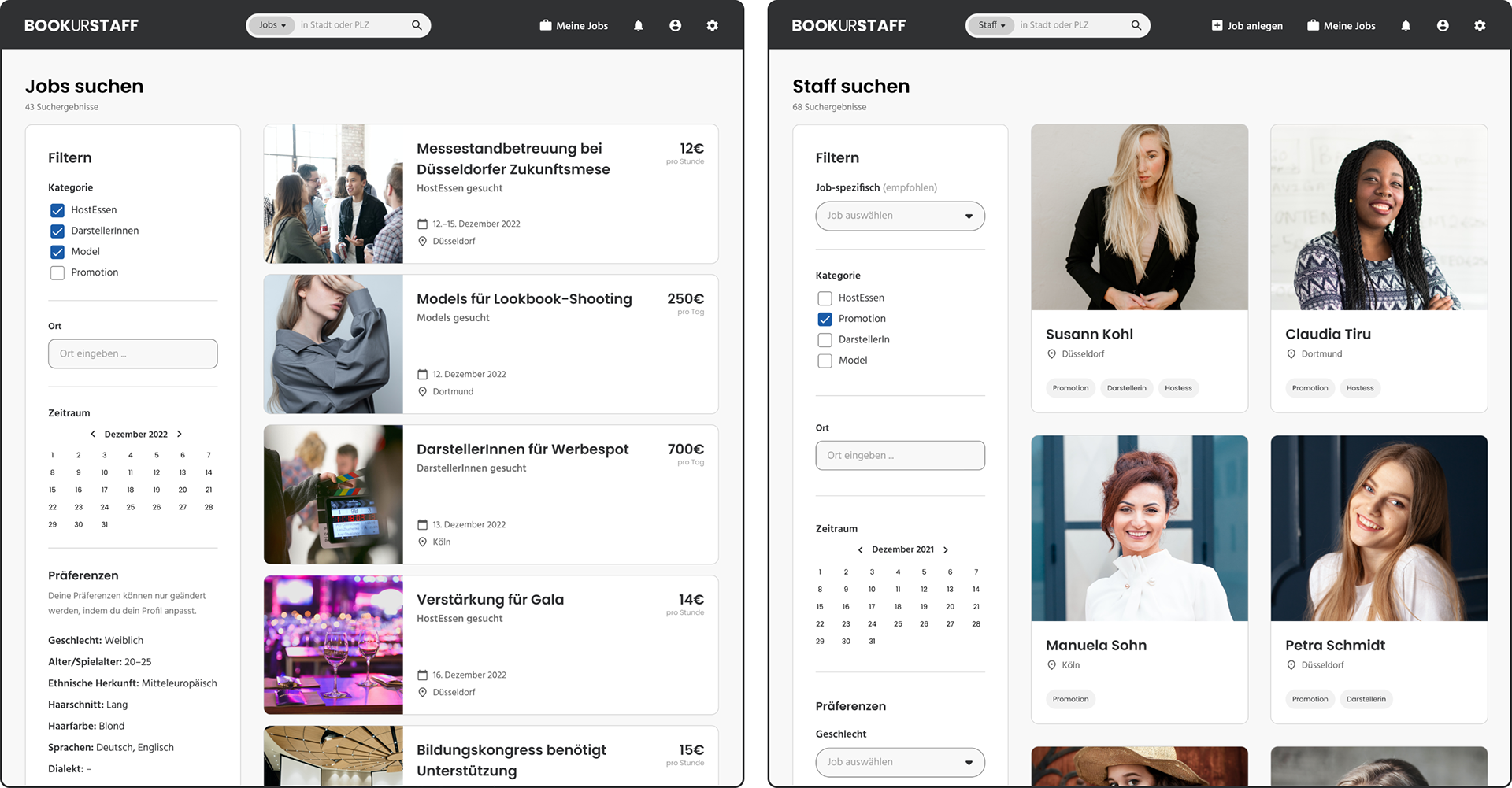Viewport: 1512px width, 788px height.
Task: Select day 16 in Dezember 2022 calendar
Action: (x=78, y=490)
